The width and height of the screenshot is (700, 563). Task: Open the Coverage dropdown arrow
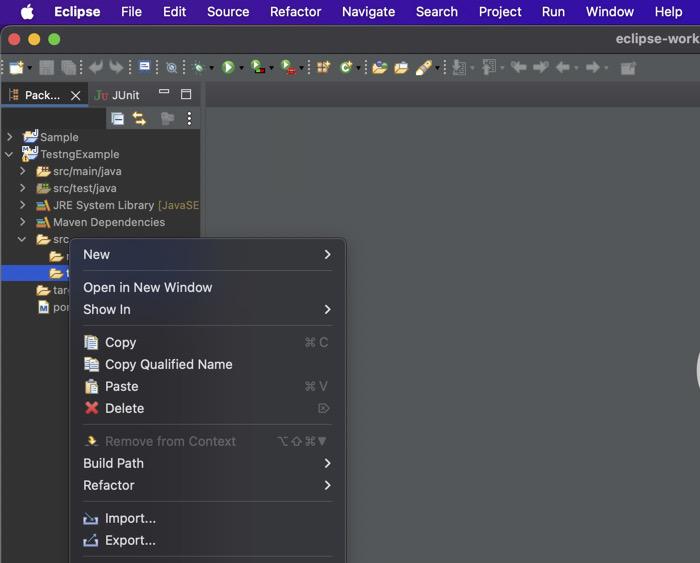click(x=271, y=68)
